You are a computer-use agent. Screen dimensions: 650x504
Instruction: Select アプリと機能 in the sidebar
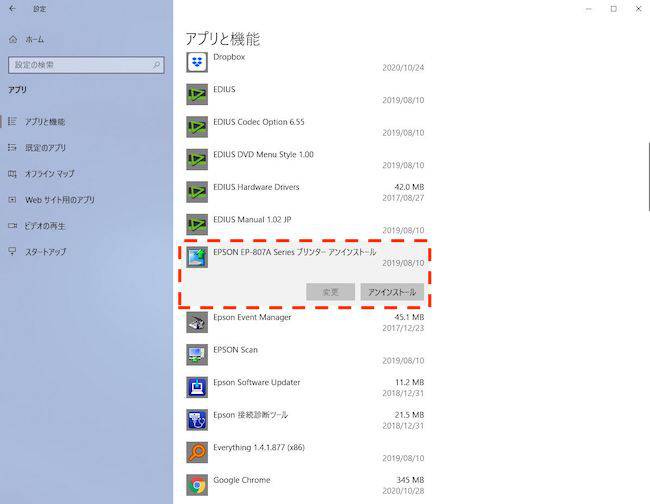(45, 121)
